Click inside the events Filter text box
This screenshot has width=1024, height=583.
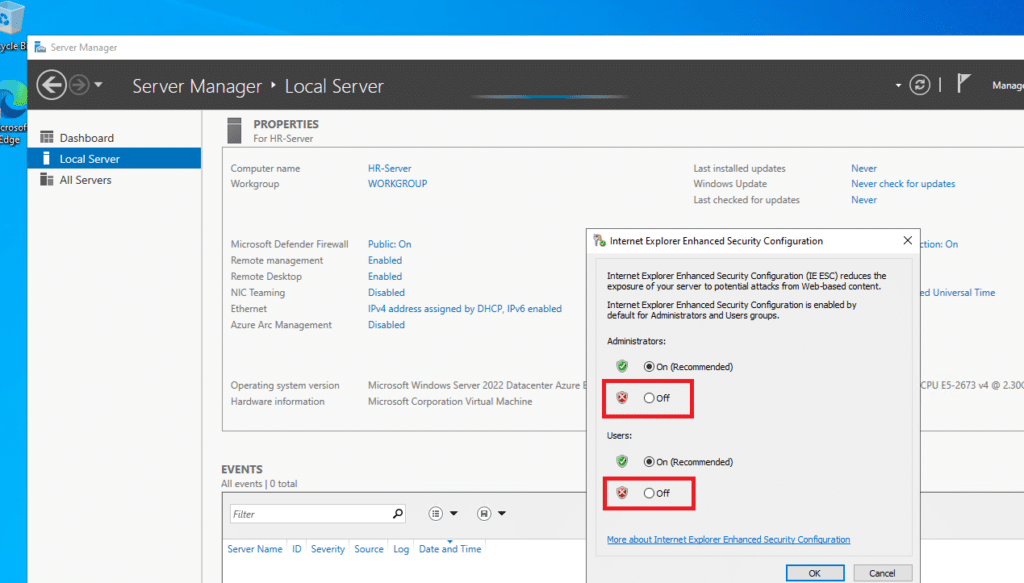[x=308, y=514]
